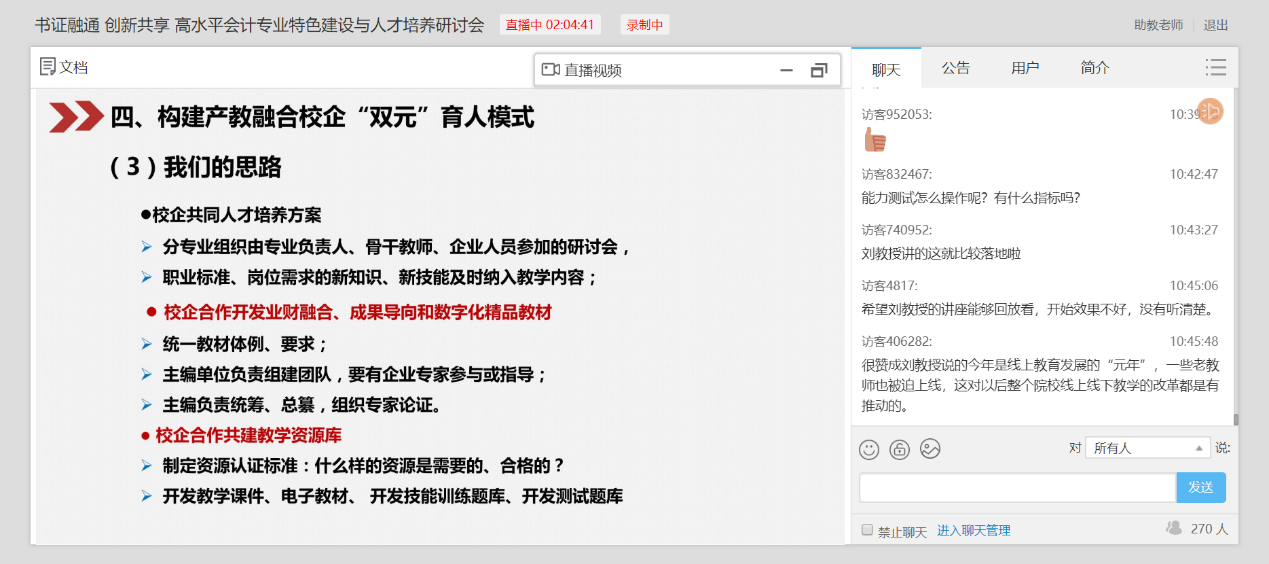Click the thumbs-up emoji in chat

pyautogui.click(x=874, y=140)
